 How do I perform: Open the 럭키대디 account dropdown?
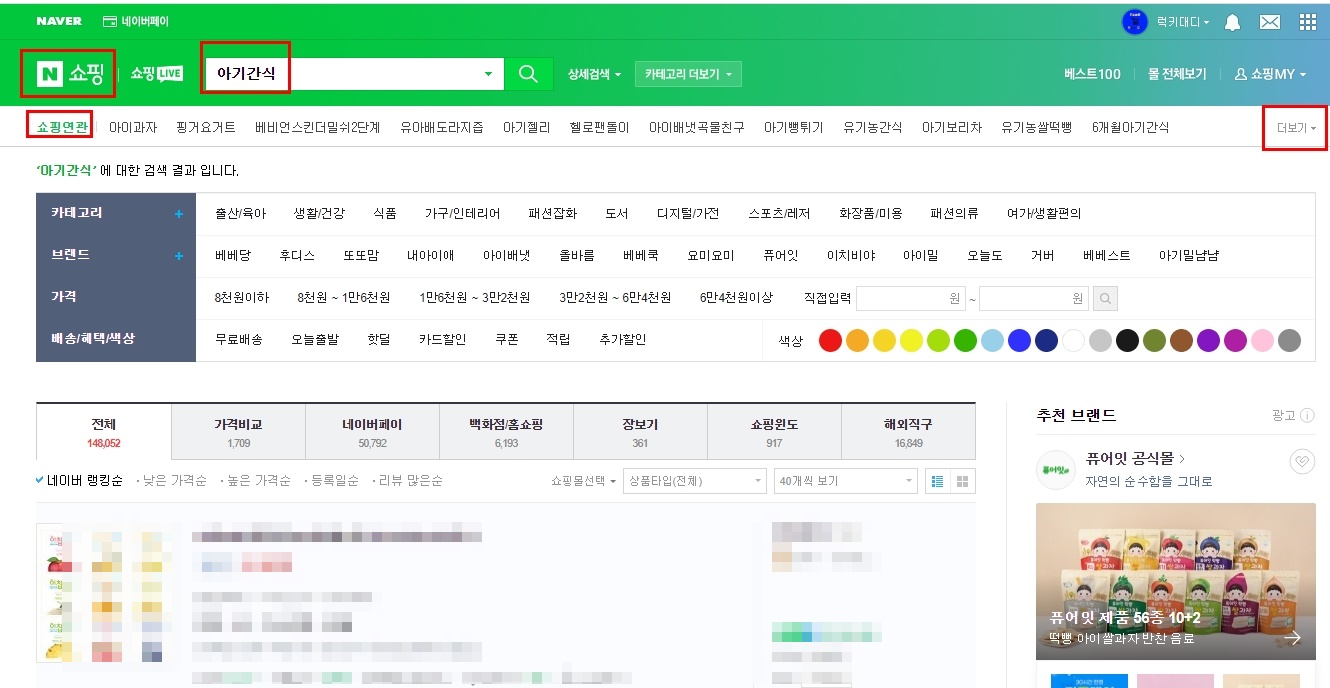coord(1183,21)
